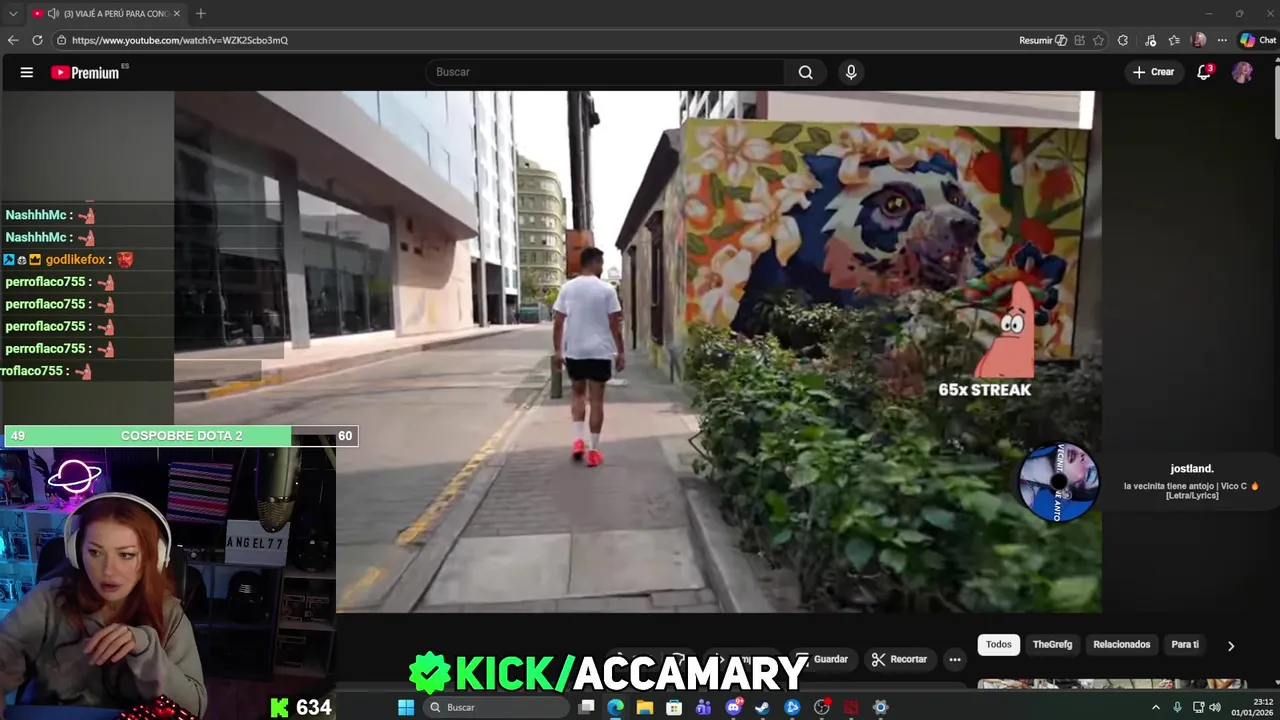Open the YouTube account avatar menu
1280x720 pixels.
(1242, 72)
